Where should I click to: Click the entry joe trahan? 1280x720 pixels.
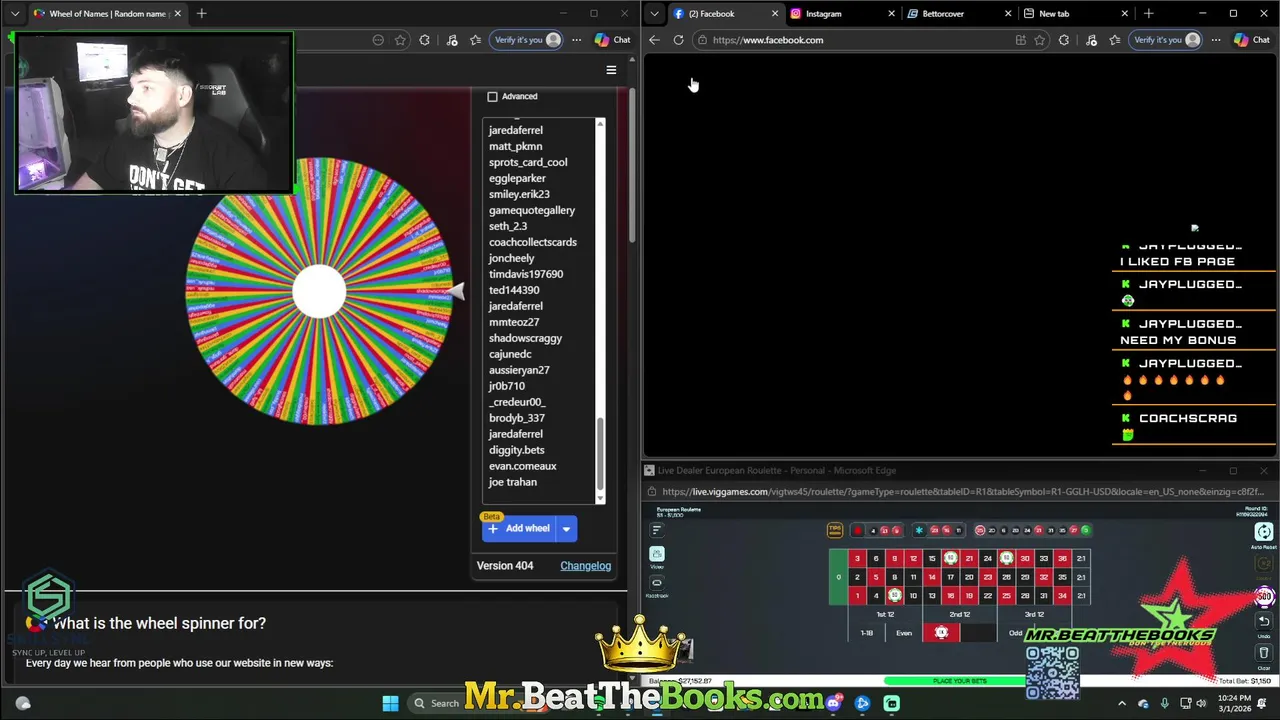(513, 482)
